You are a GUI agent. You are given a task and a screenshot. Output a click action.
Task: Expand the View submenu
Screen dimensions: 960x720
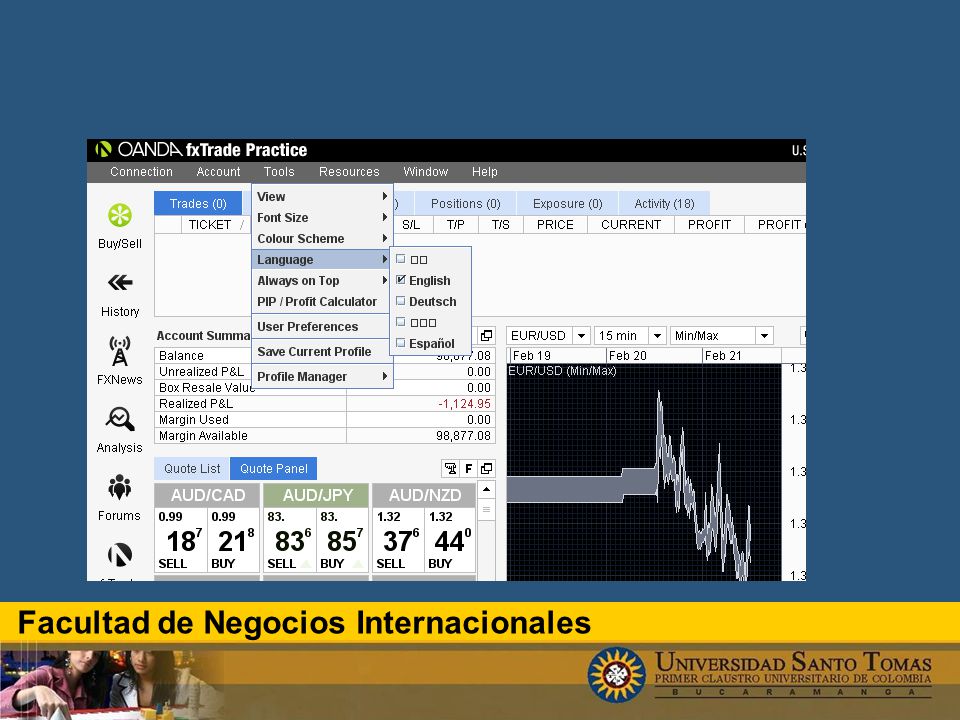point(322,197)
